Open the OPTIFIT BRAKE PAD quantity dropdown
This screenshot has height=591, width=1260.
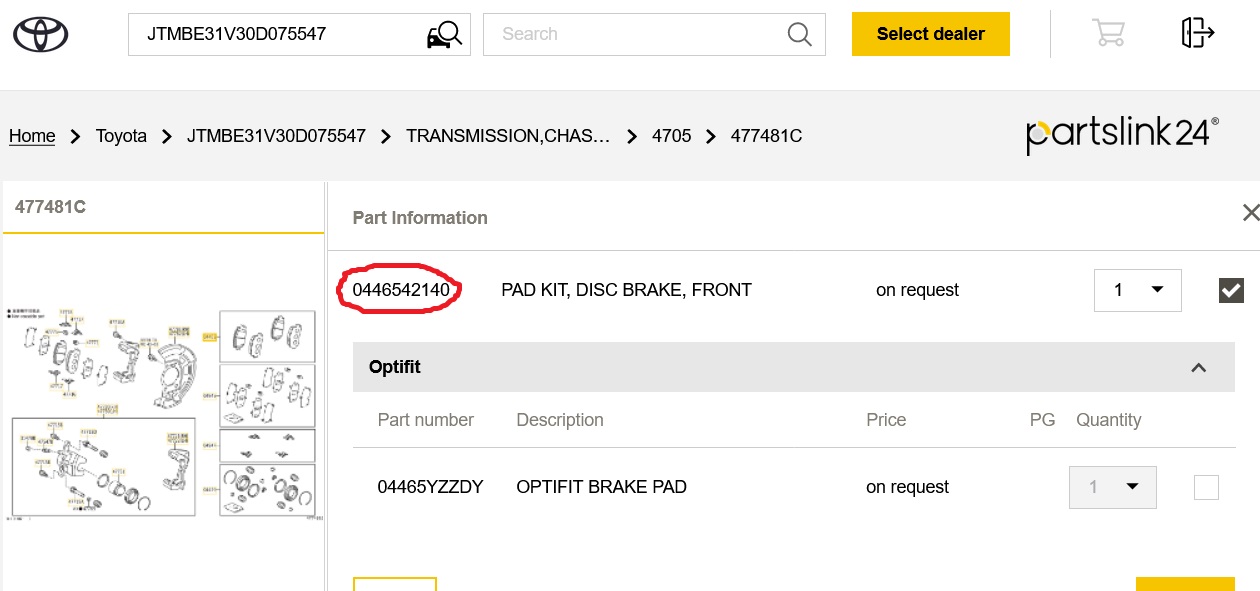coord(1112,487)
